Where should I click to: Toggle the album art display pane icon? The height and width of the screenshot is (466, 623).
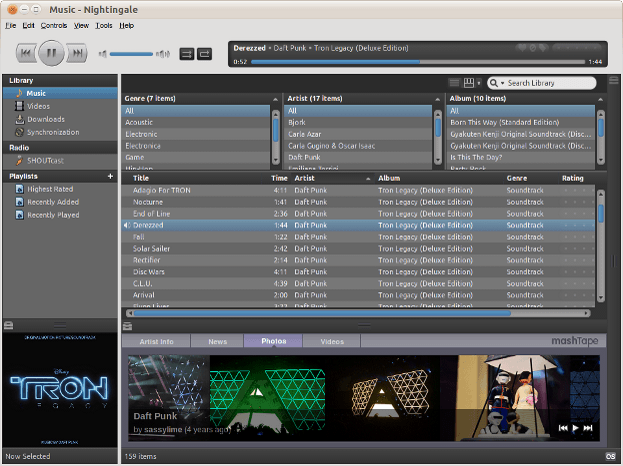point(8,326)
